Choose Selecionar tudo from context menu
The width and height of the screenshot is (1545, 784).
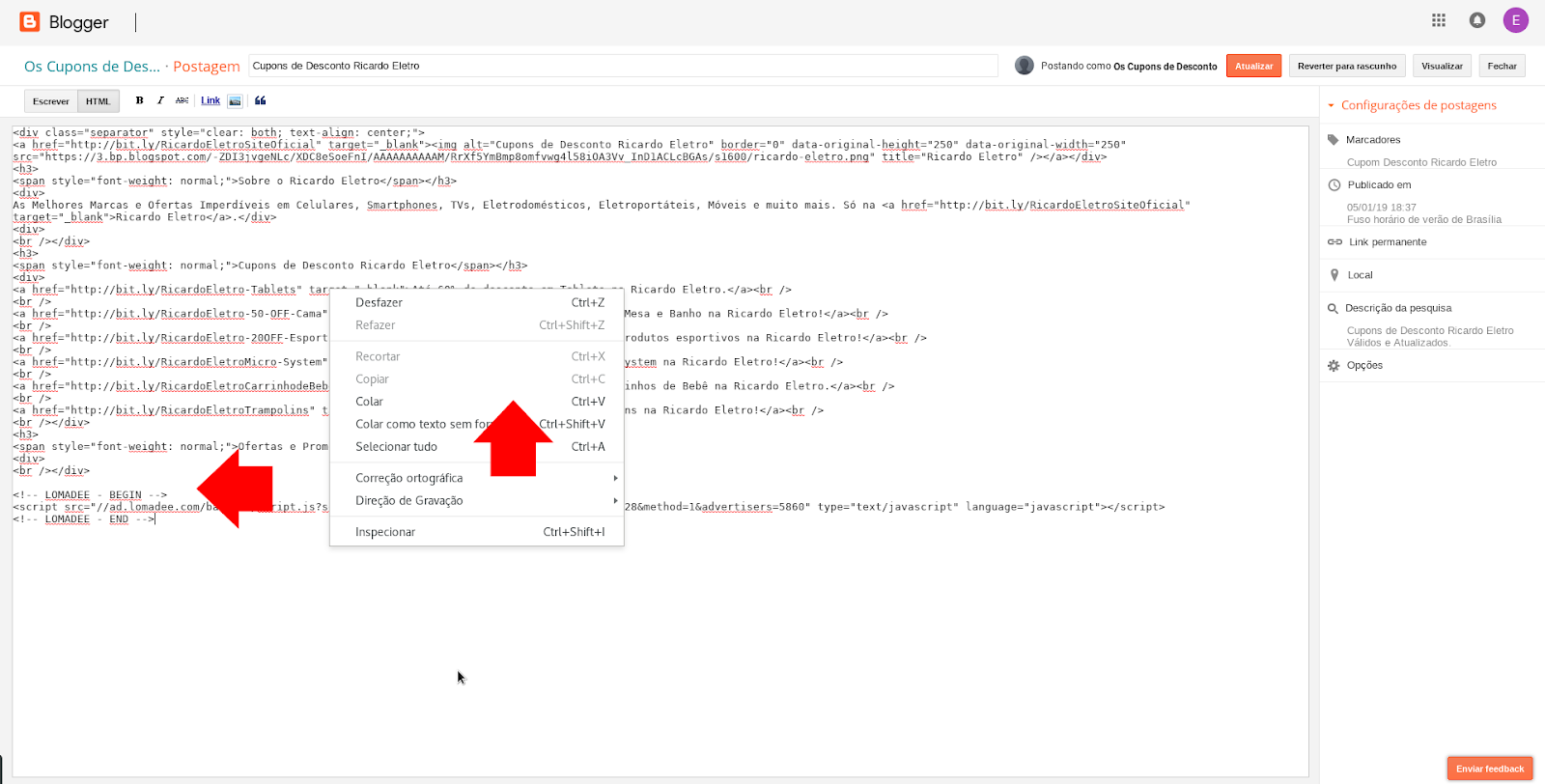(x=477, y=447)
